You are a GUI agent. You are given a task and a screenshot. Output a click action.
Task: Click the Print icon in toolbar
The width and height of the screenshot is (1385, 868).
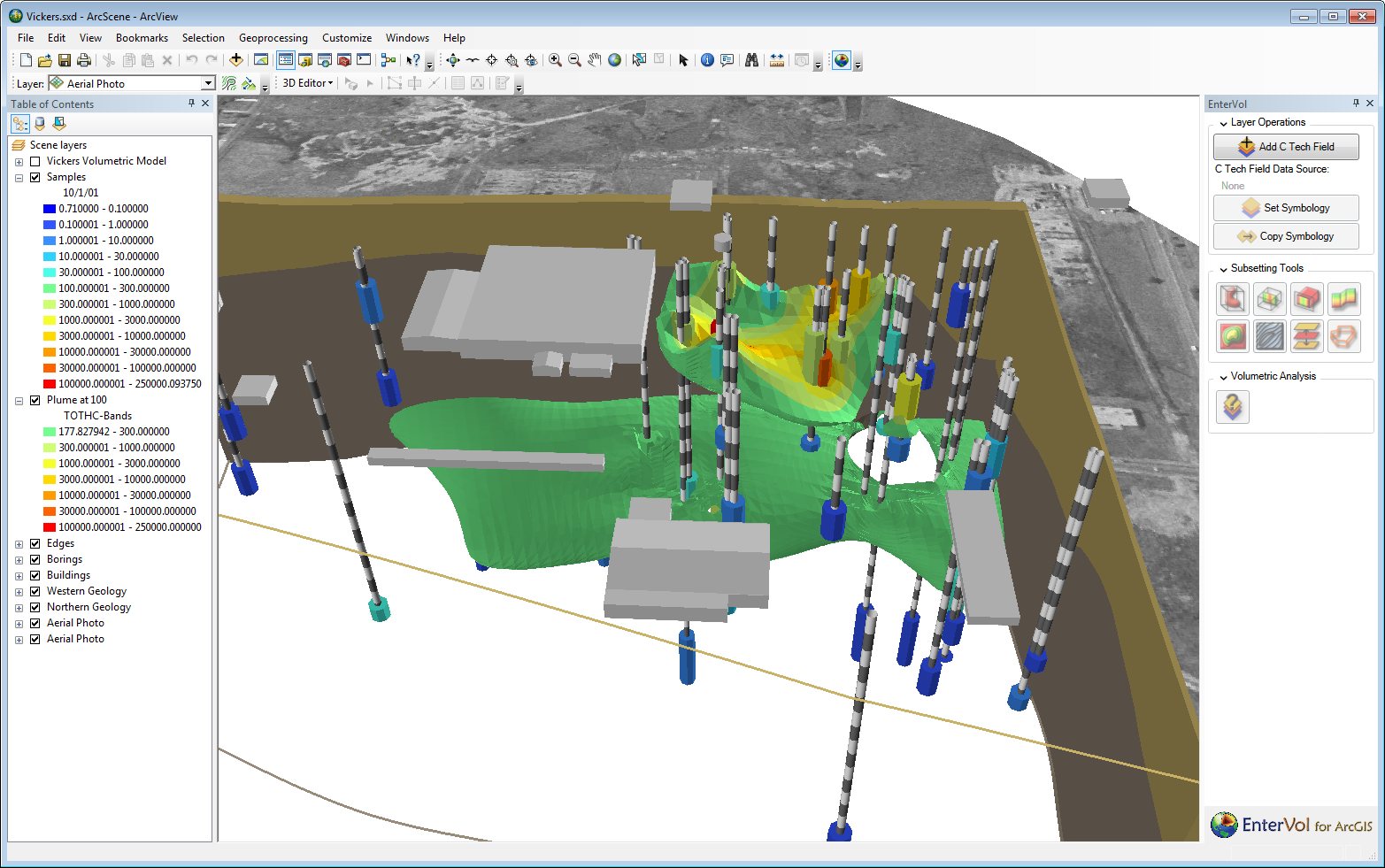pyautogui.click(x=84, y=60)
